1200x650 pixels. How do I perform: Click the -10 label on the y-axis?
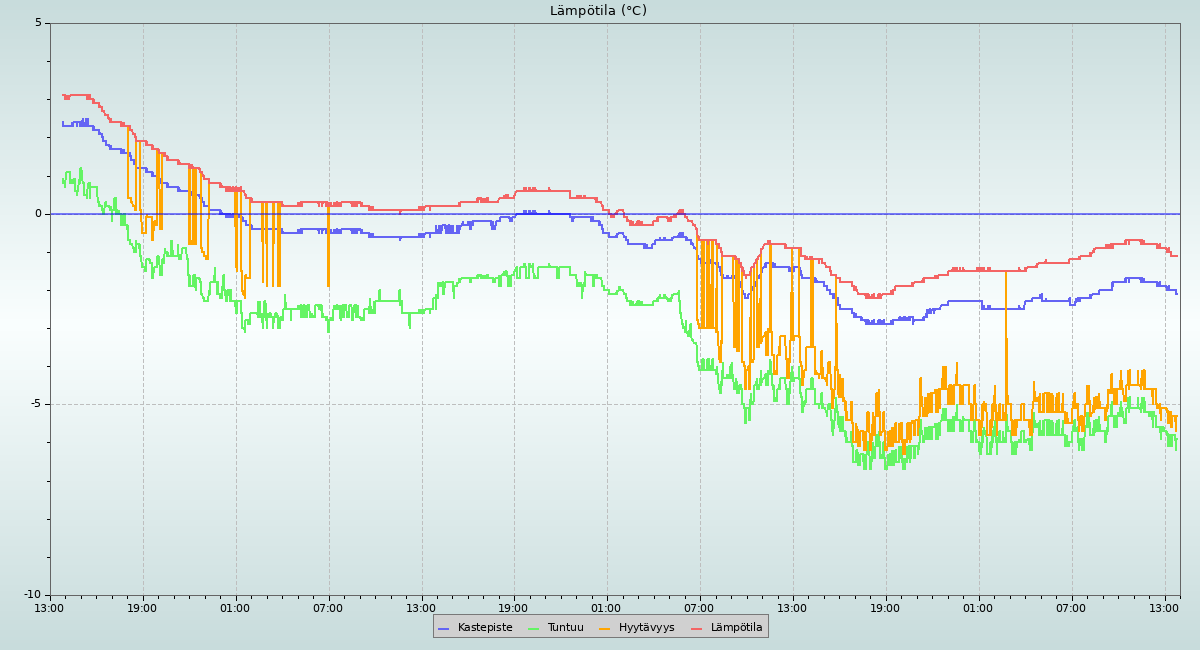pyautogui.click(x=32, y=595)
